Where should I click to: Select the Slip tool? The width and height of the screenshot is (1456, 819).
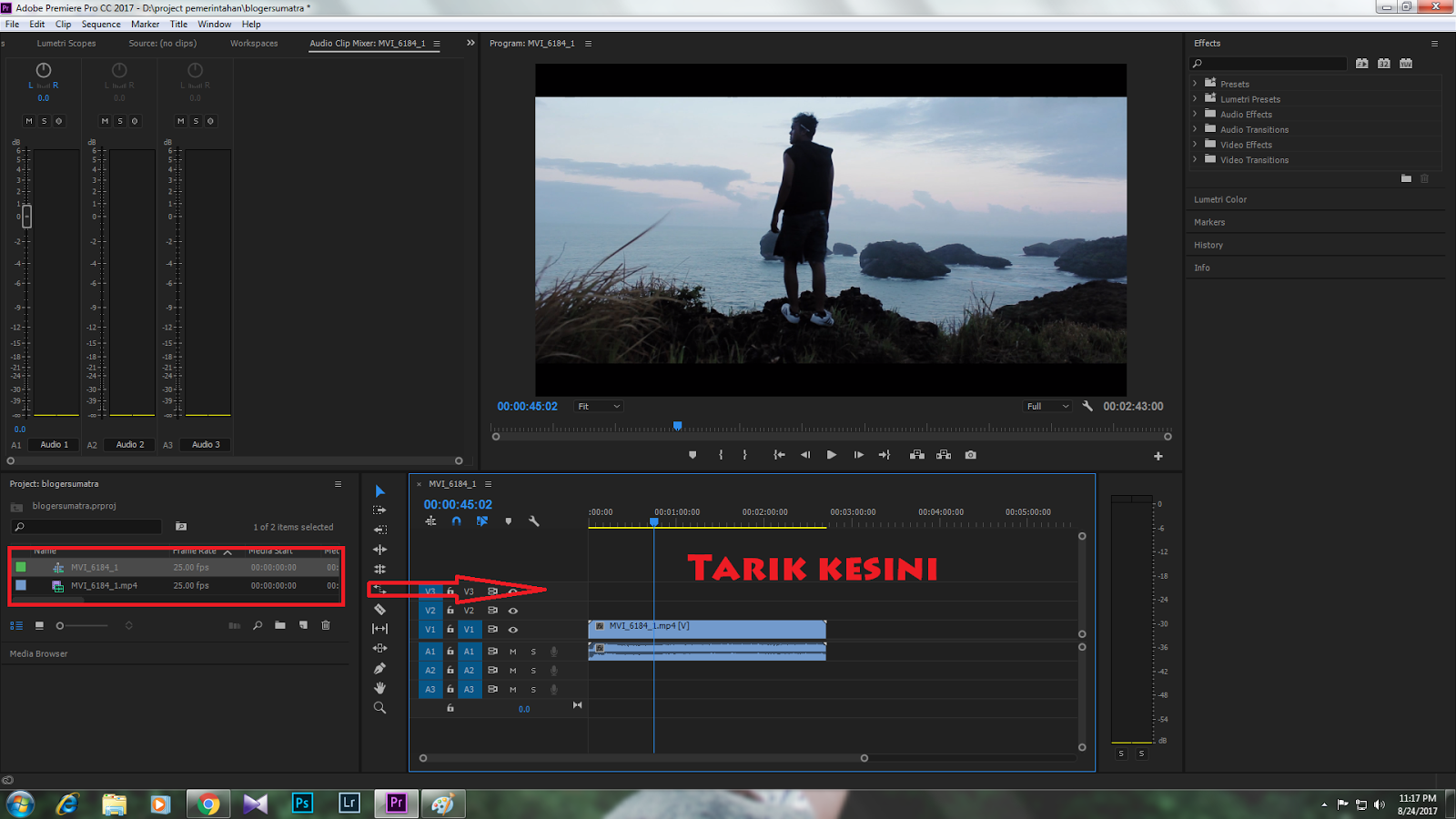coord(380,629)
